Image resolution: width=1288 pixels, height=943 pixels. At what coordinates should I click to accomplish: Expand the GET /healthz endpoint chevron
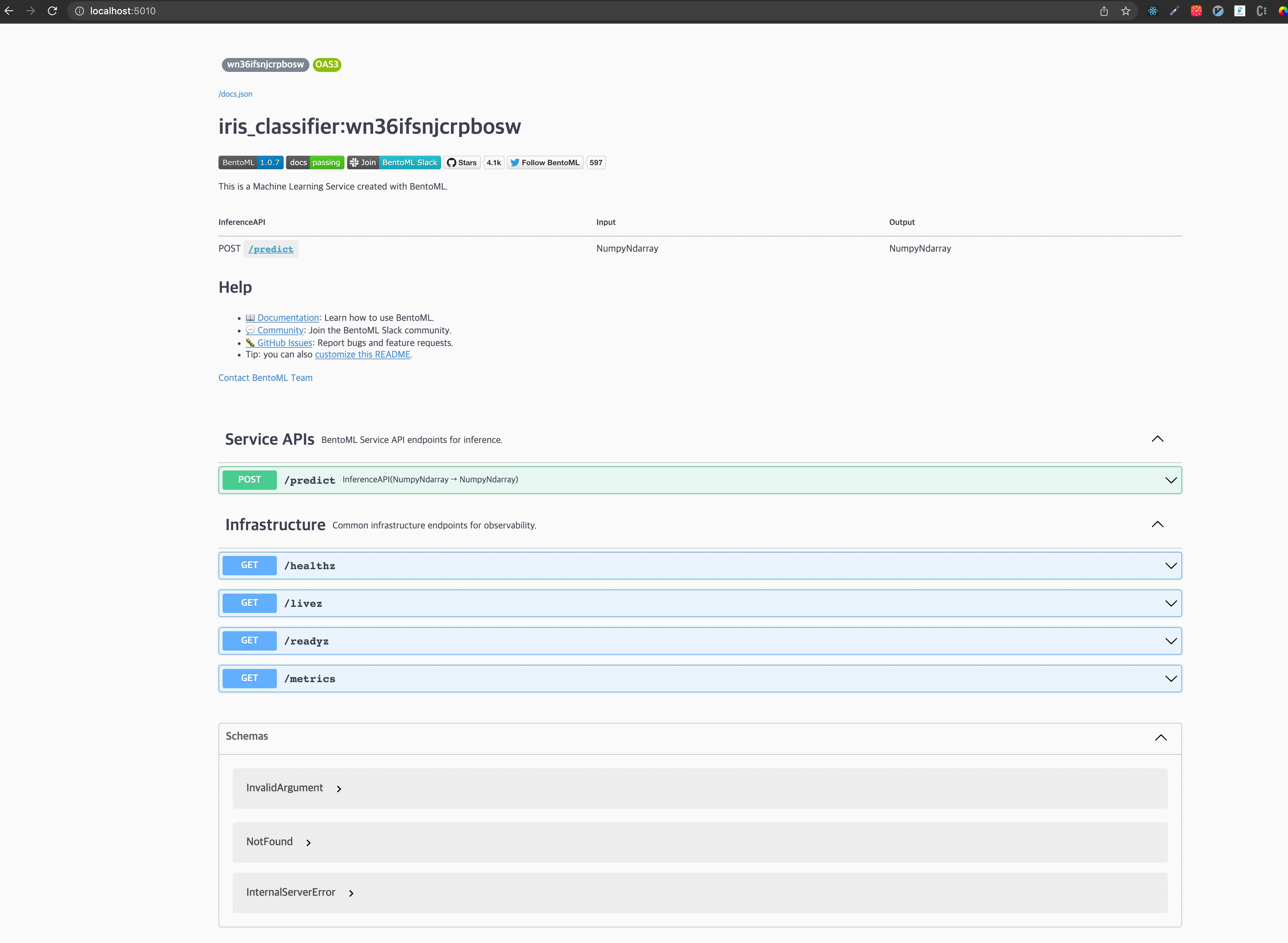click(x=1171, y=566)
